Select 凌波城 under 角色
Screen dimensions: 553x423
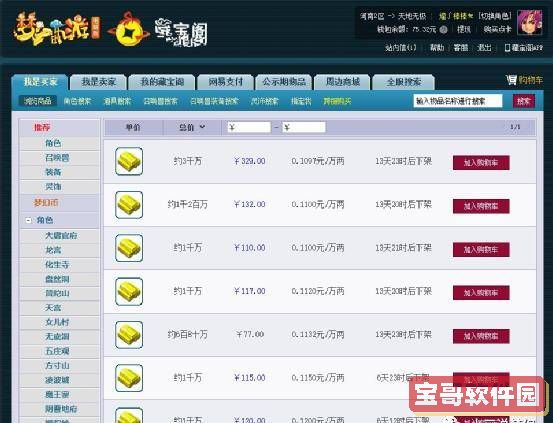[57, 380]
